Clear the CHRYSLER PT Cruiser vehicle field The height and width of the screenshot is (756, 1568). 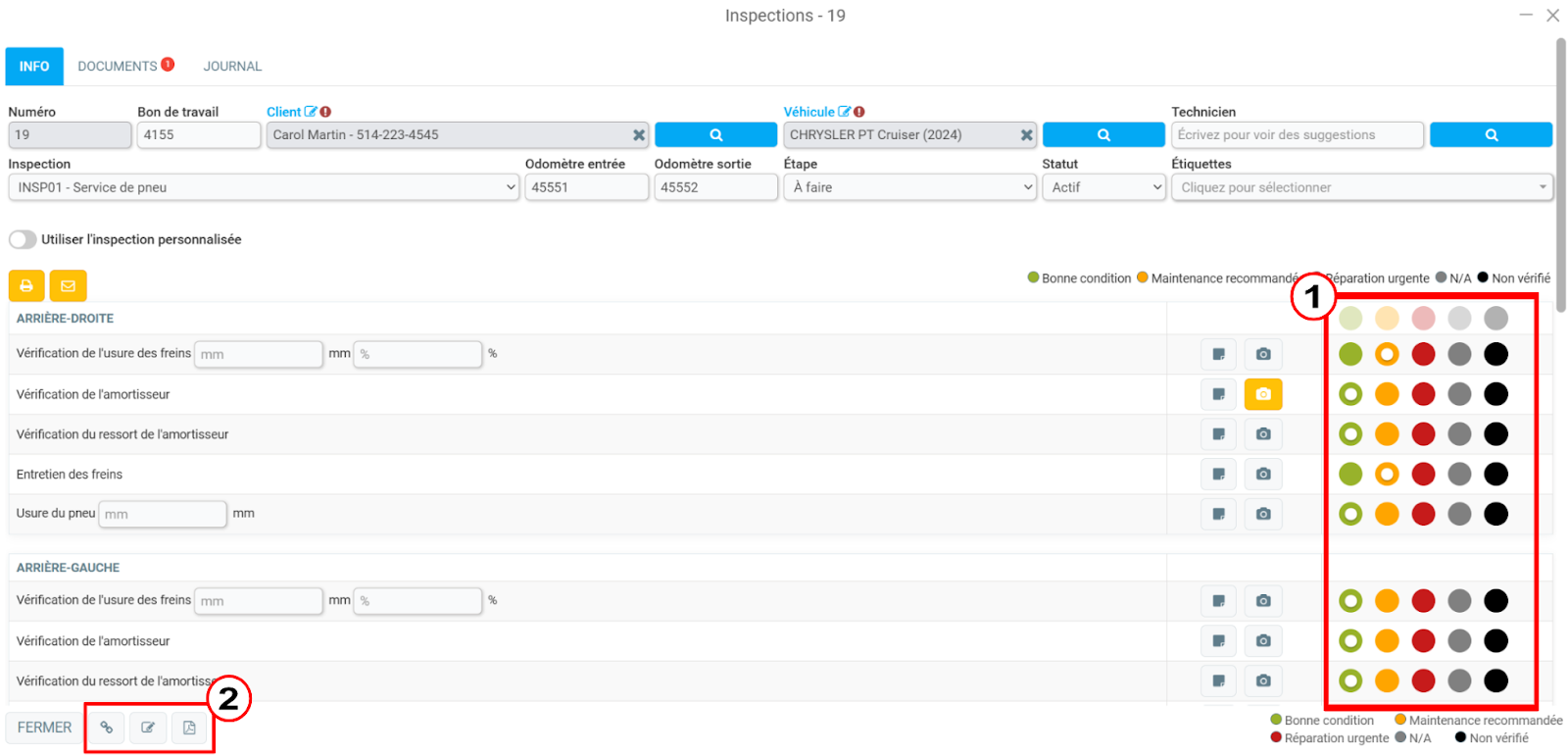coord(1027,135)
